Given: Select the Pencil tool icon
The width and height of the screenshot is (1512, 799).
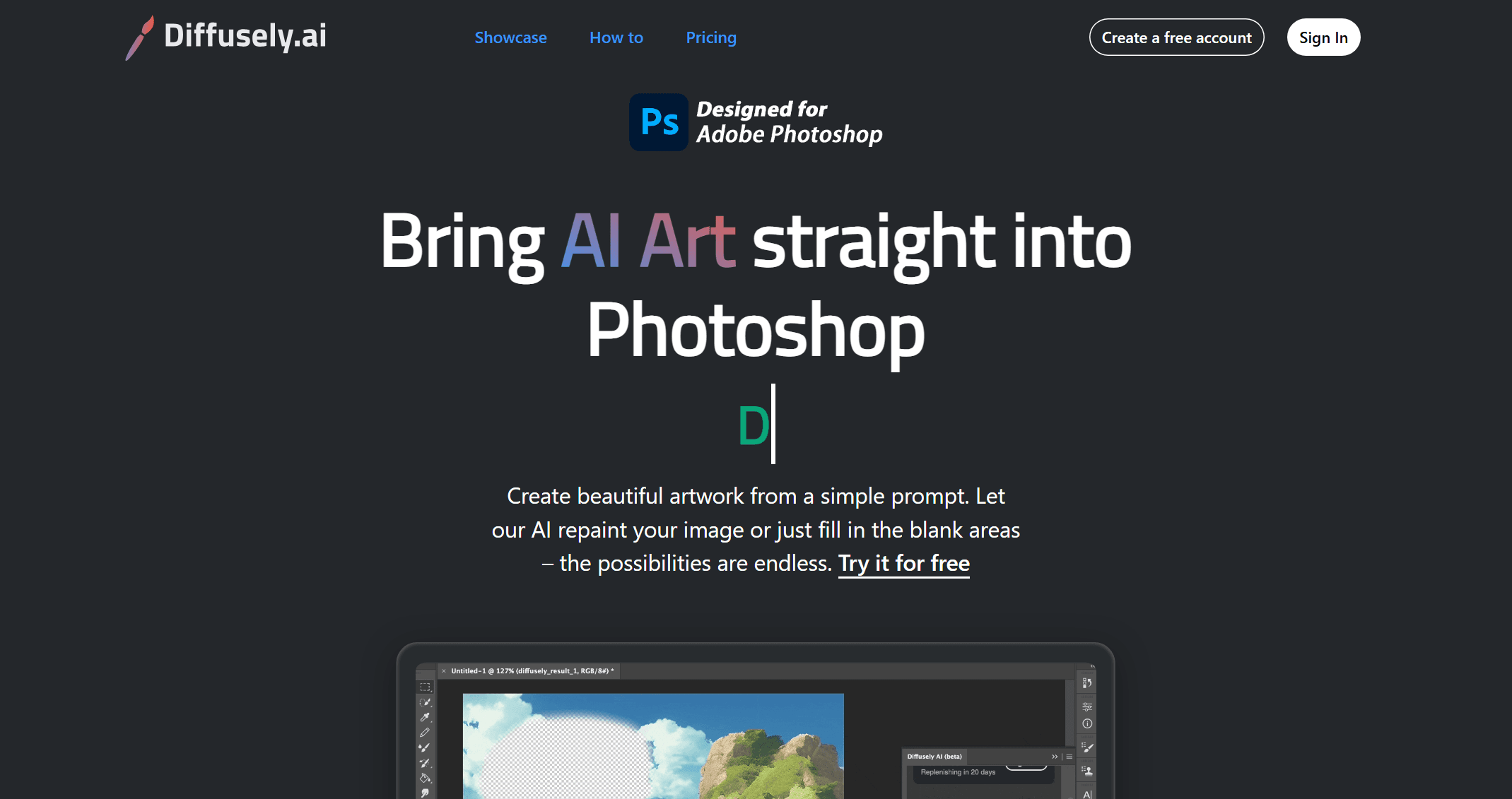Looking at the screenshot, I should pyautogui.click(x=425, y=733).
